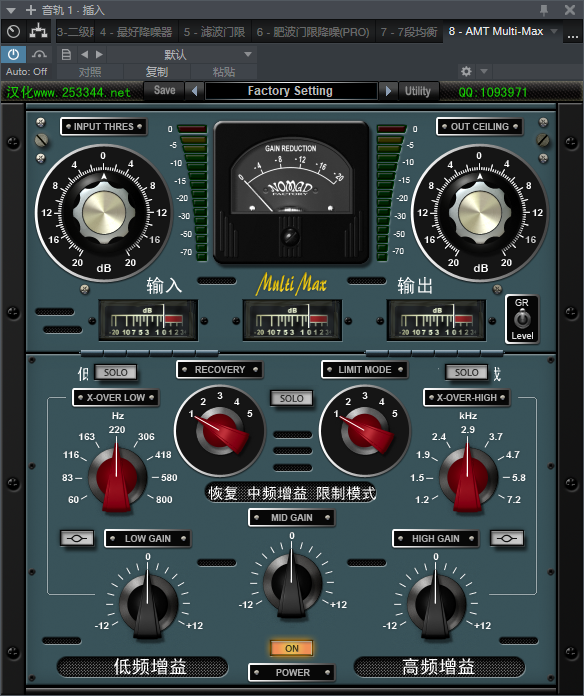Click the Save preset button
The image size is (584, 696).
(x=165, y=91)
